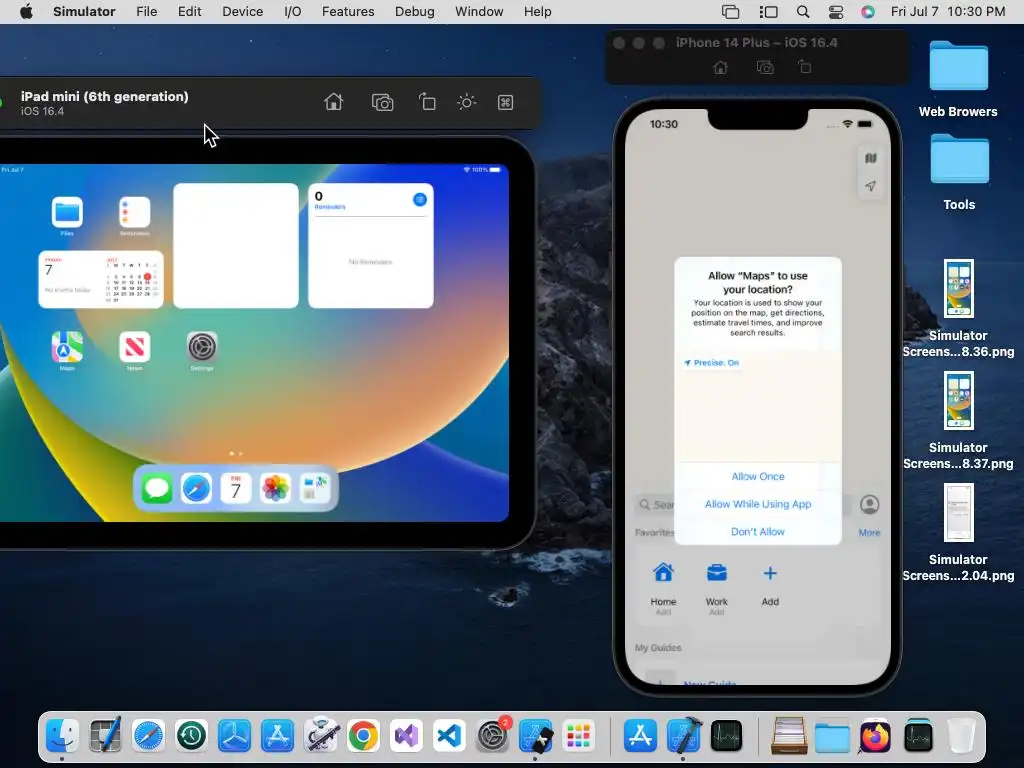Open System Preferences from the Mac dock
1024x768 pixels.
click(492, 736)
